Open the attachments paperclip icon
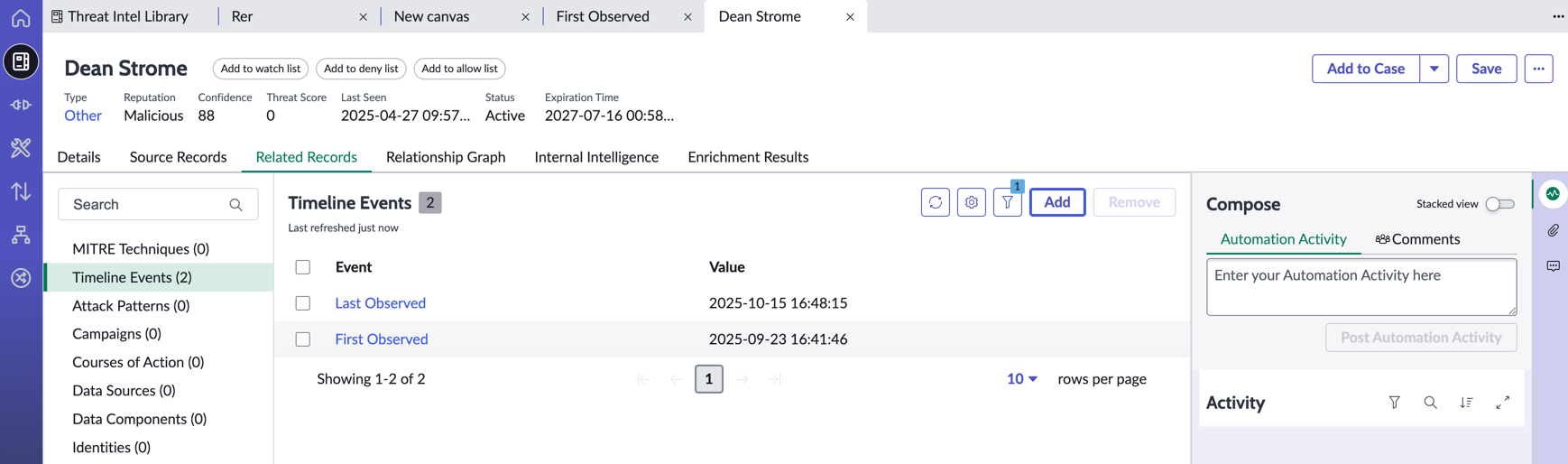Image resolution: width=1568 pixels, height=464 pixels. pyautogui.click(x=1553, y=230)
